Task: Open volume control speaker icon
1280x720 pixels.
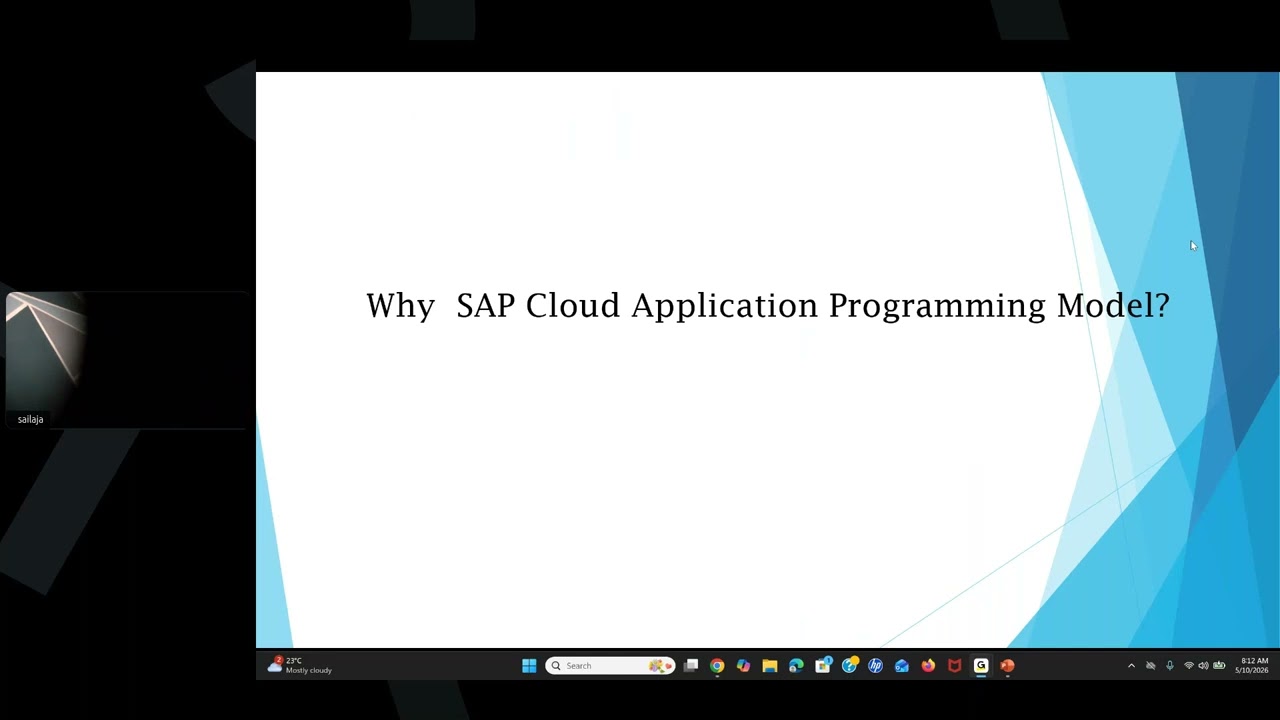Action: (1203, 666)
